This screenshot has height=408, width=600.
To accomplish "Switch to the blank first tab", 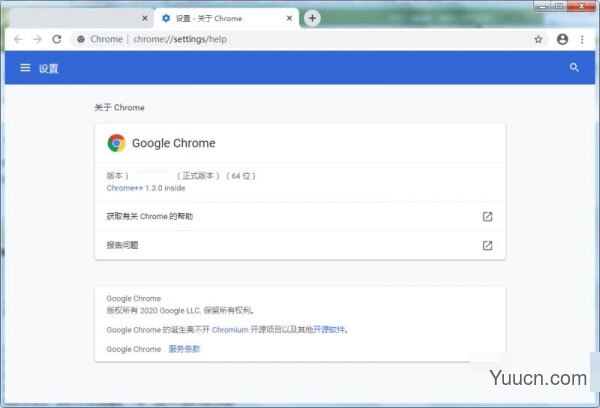I will coord(80,18).
